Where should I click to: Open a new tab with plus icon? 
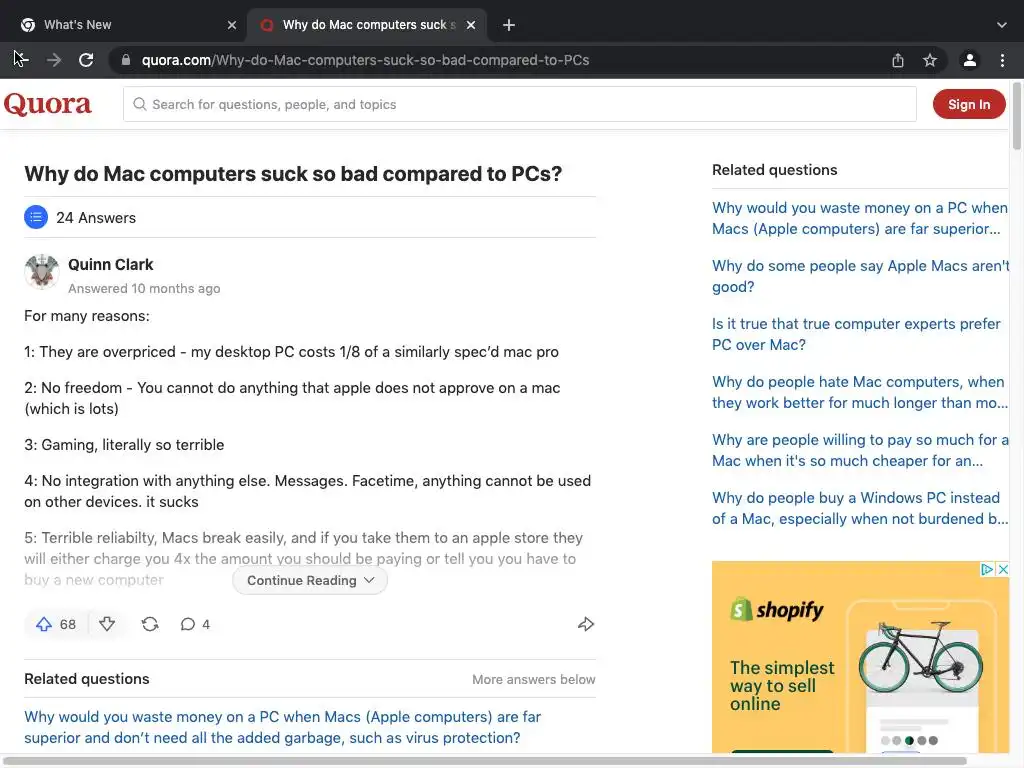point(509,25)
